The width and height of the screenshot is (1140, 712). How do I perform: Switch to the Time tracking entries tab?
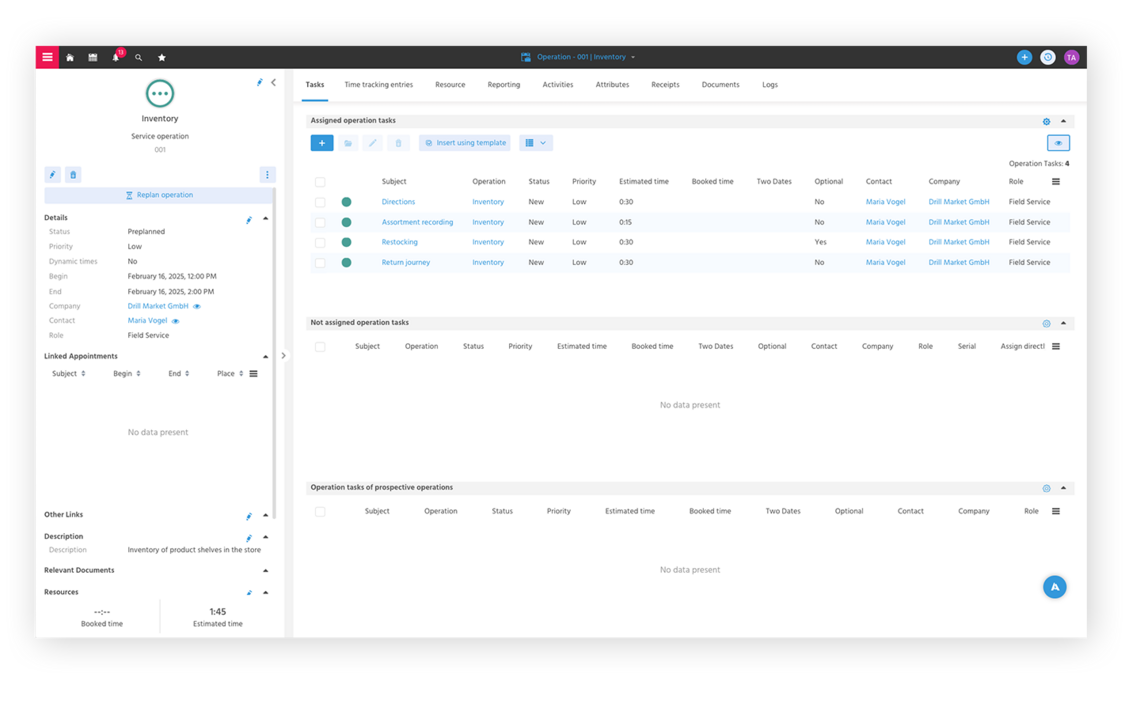[x=378, y=85]
